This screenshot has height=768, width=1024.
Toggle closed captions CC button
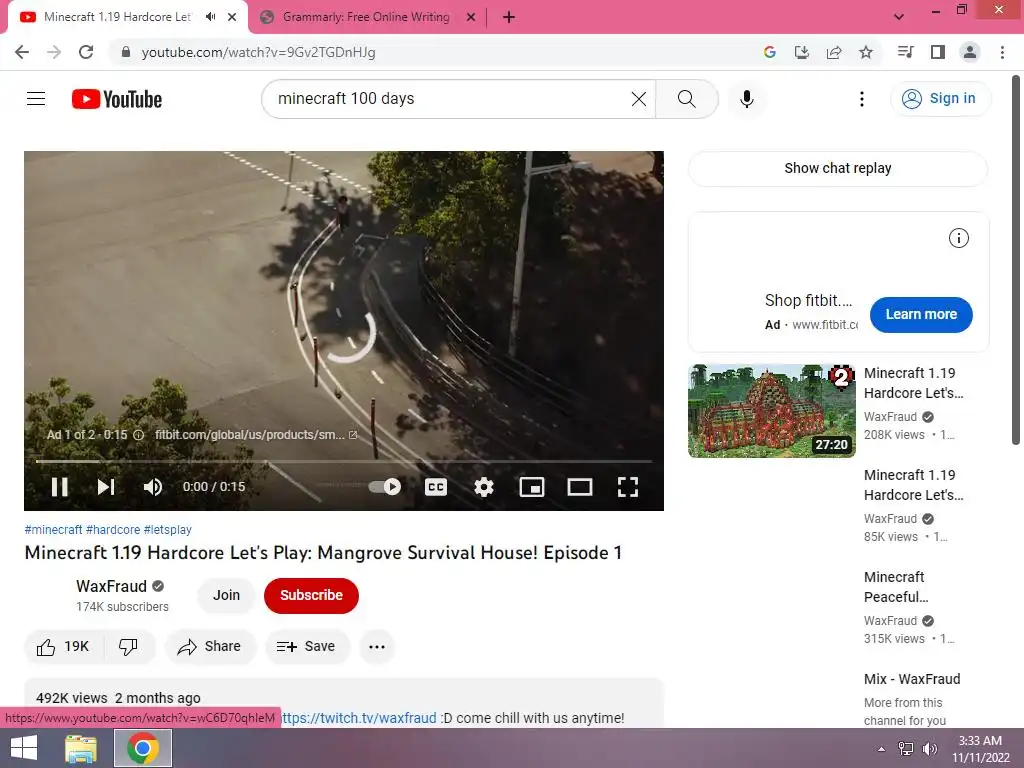click(436, 487)
